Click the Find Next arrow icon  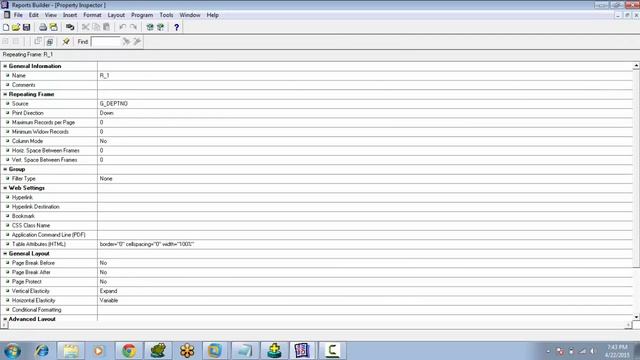[x=126, y=41]
